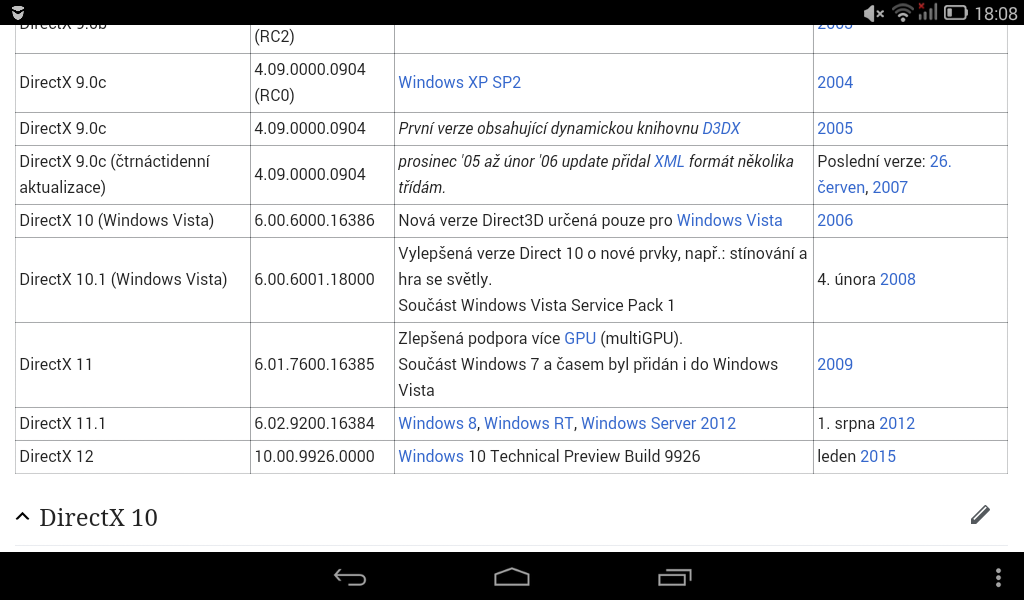
Task: Tap the DirectX 10 section heading
Action: pos(98,517)
